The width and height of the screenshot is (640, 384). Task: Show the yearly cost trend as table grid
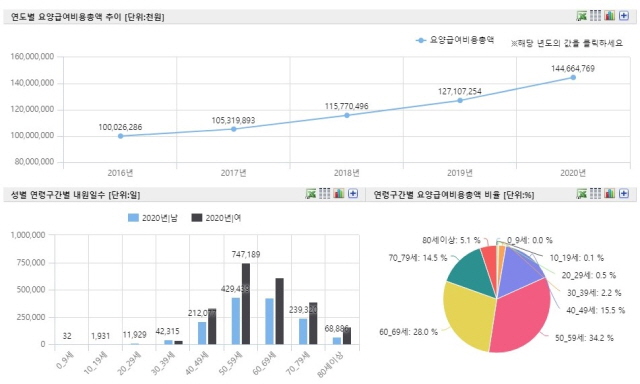596,16
